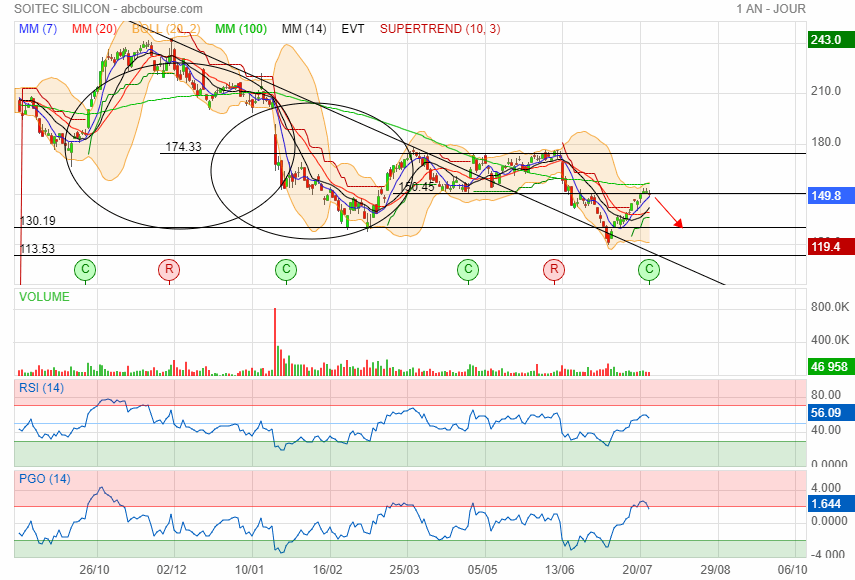Open the red R marker near 13/06
The height and width of the screenshot is (580, 855).
553,269
